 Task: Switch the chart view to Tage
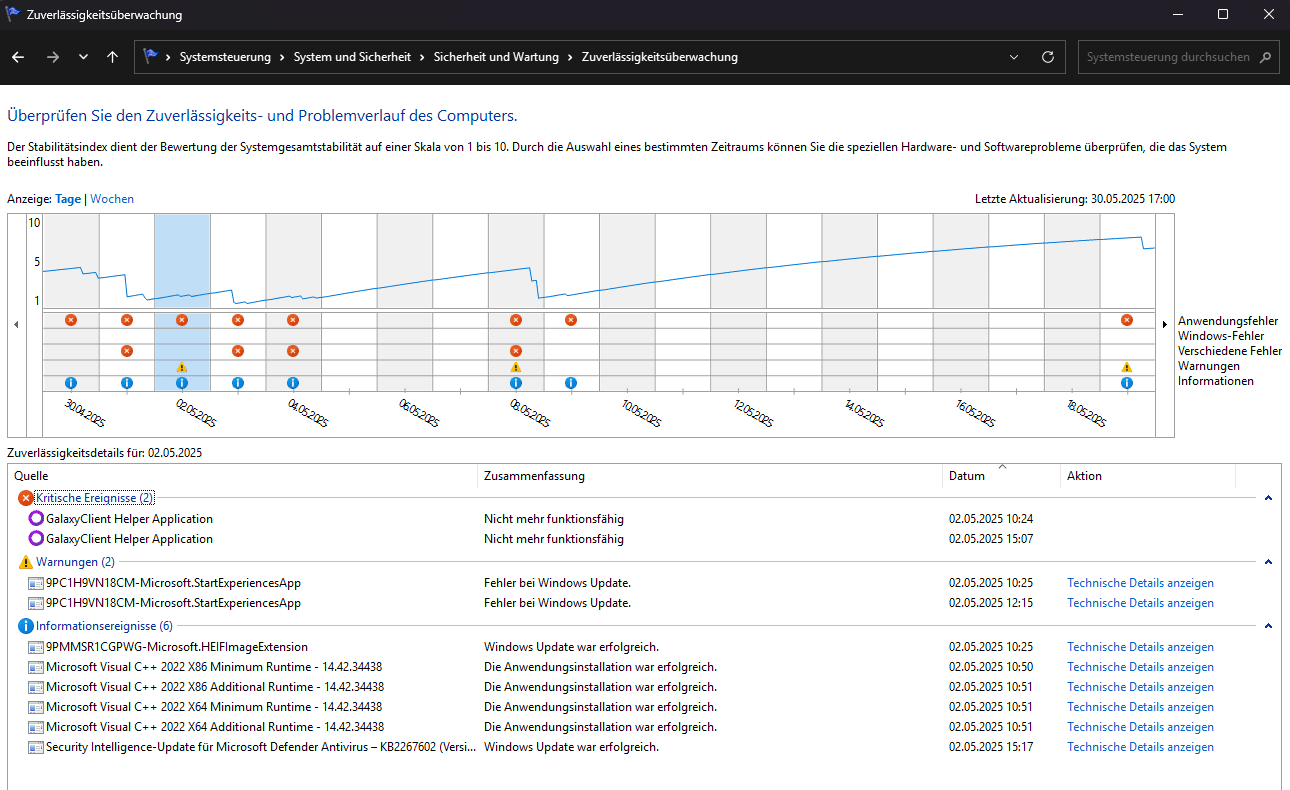point(68,199)
